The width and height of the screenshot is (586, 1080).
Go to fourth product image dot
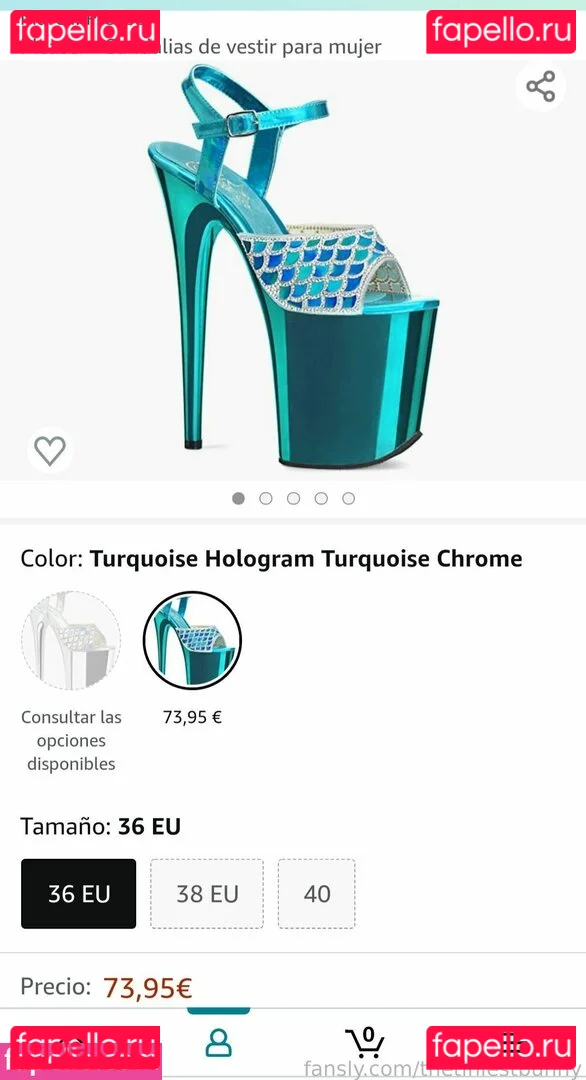321,498
